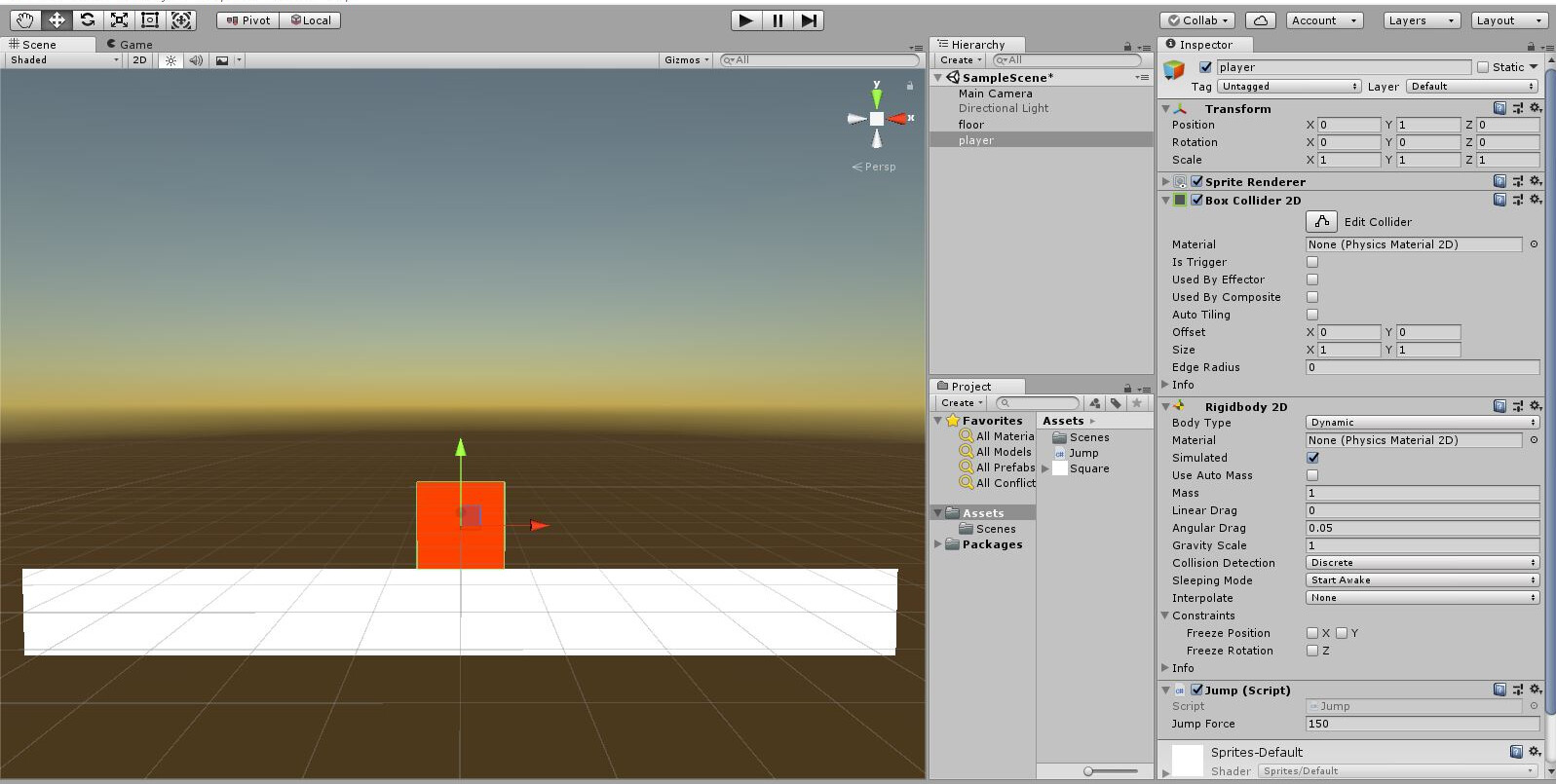Screen dimensions: 1556x784
Task: Freeze Rotation Z checkbox
Action: (1312, 651)
